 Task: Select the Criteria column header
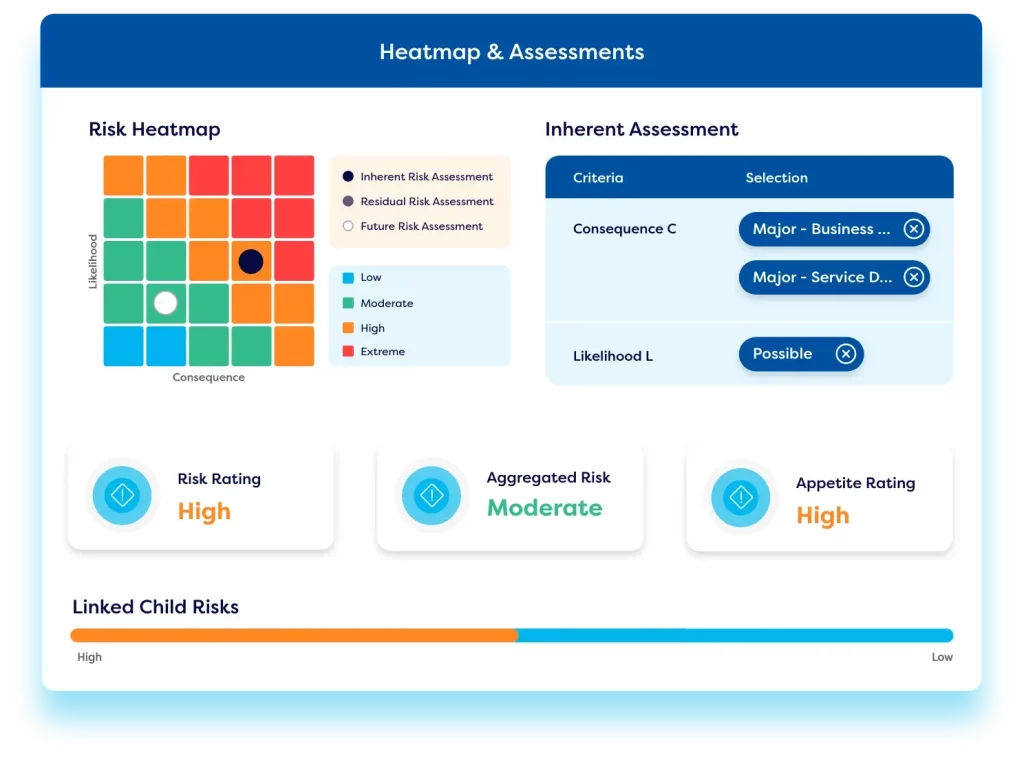597,177
